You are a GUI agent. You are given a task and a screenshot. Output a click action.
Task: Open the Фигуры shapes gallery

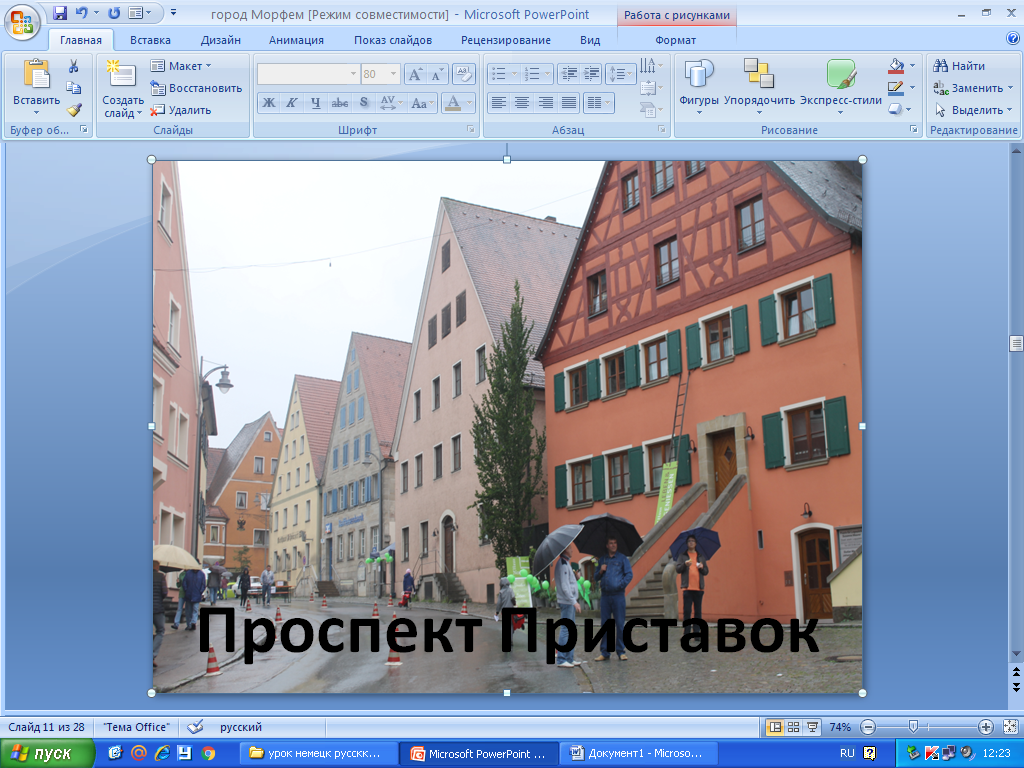pyautogui.click(x=698, y=83)
